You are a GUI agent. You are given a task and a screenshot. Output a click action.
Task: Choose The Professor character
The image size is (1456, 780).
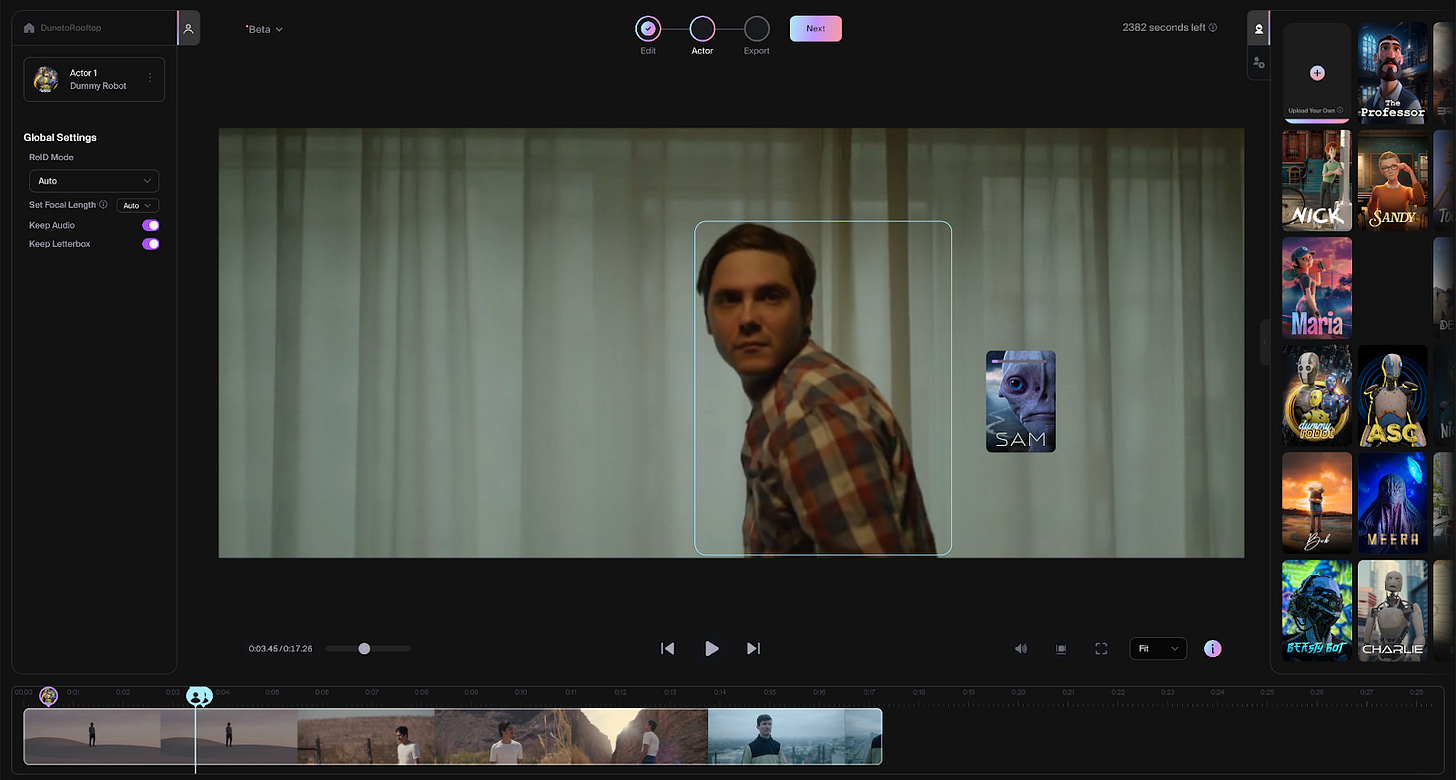tap(1392, 72)
